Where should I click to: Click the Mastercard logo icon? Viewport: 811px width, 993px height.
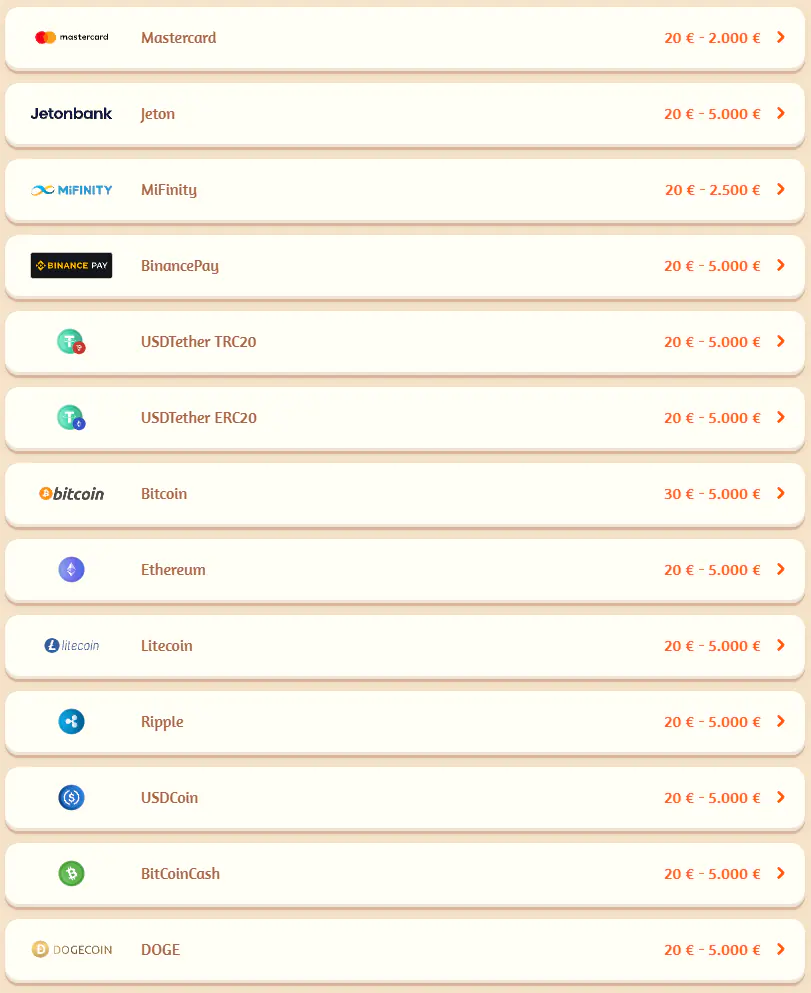click(x=71, y=38)
